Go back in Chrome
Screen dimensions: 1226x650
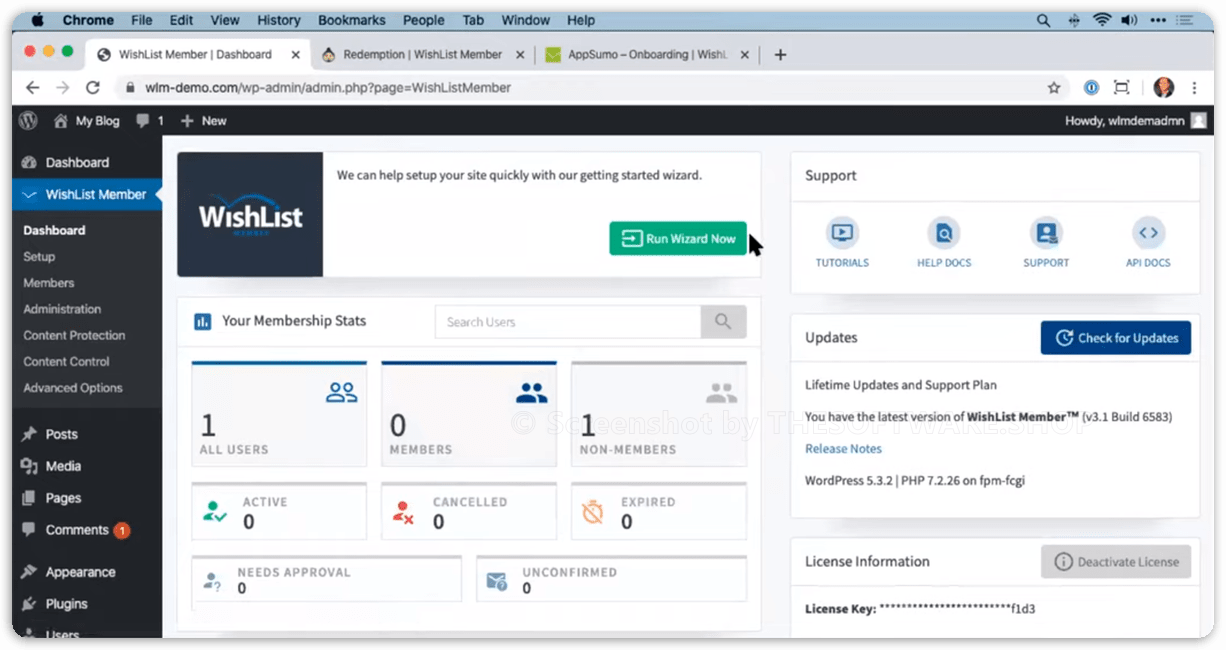(x=32, y=88)
